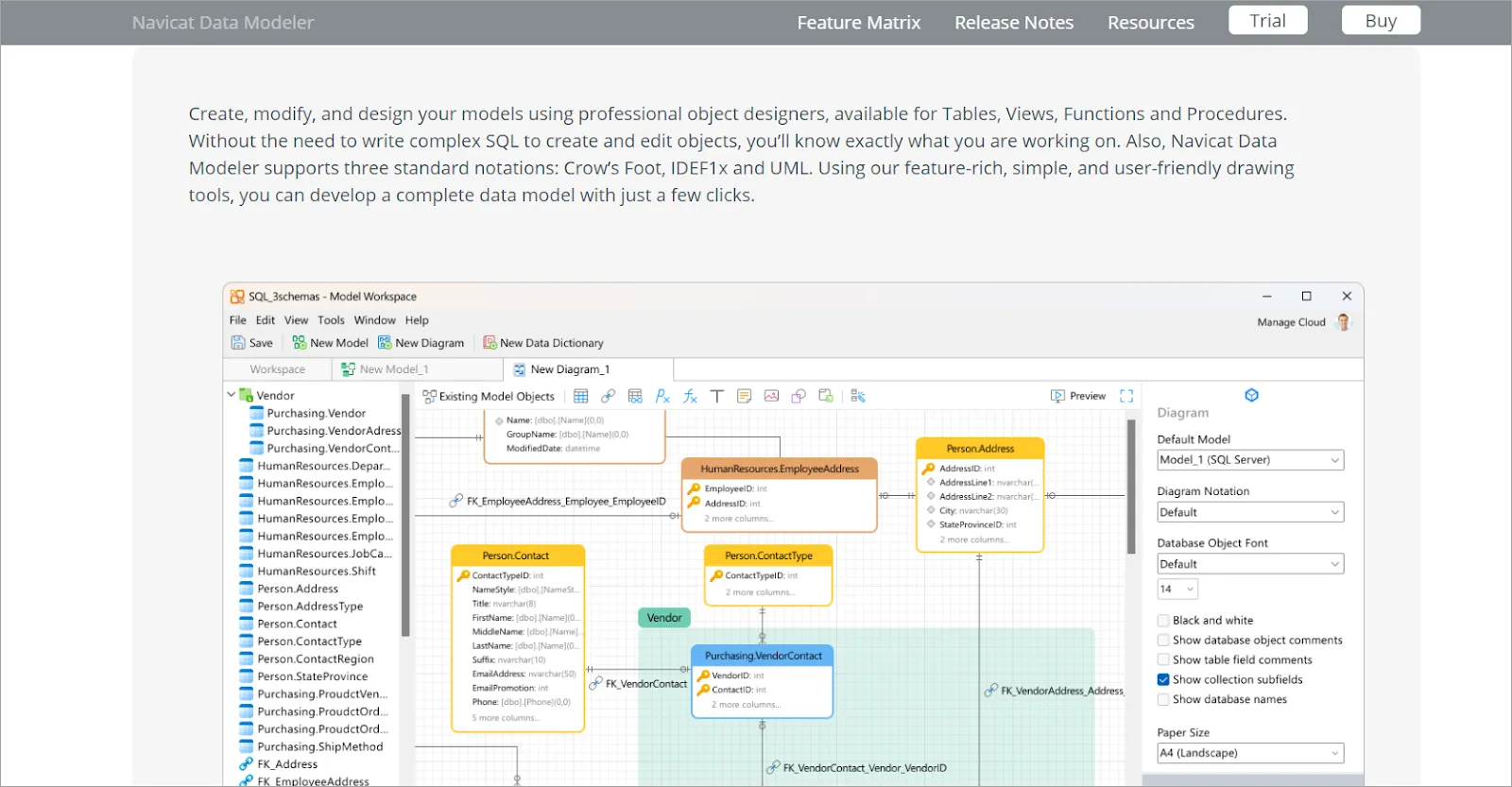Image resolution: width=1512 pixels, height=787 pixels.
Task: Select the Shape tool icon
Action: click(x=799, y=397)
